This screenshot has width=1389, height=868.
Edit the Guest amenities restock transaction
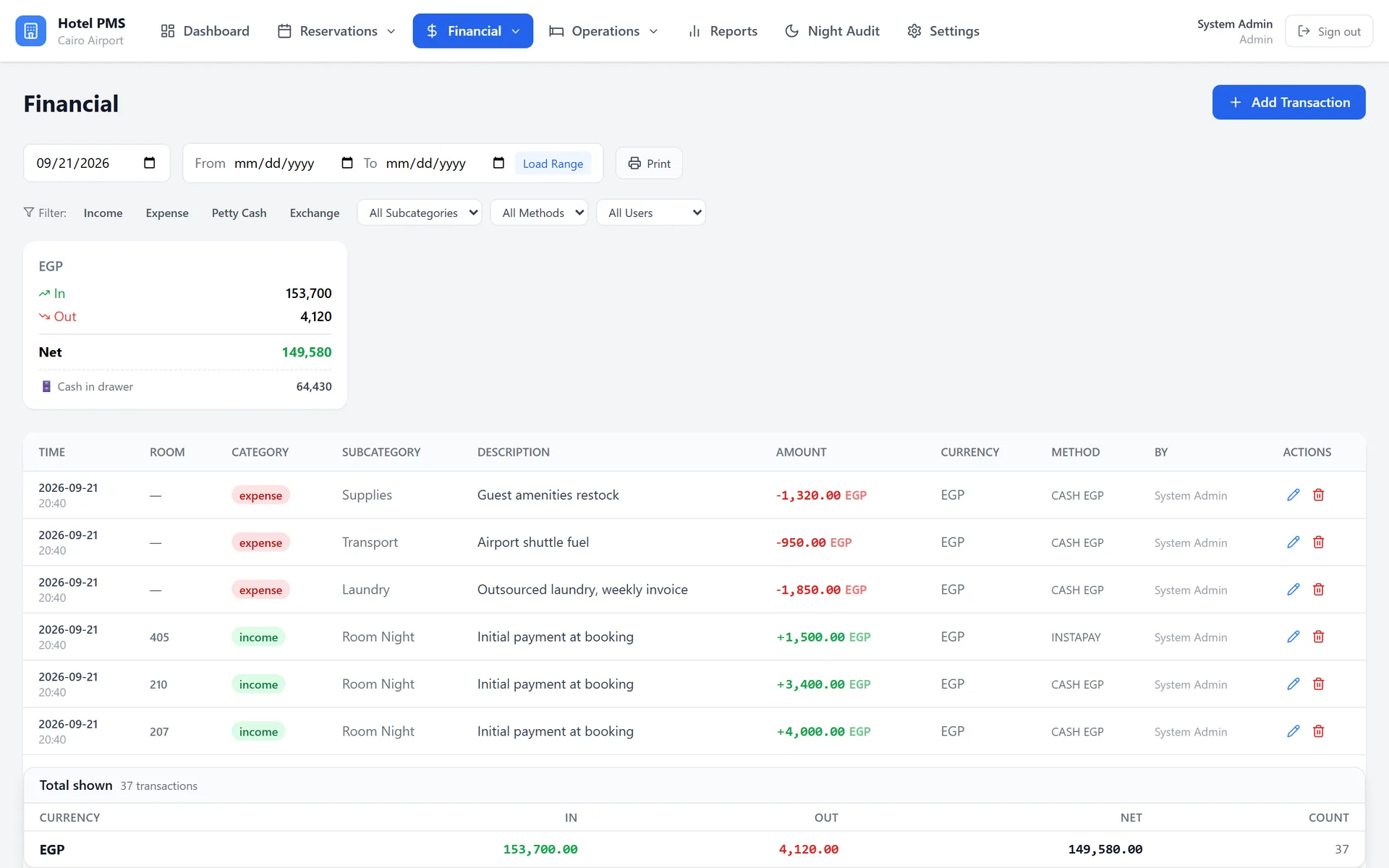[x=1294, y=495]
